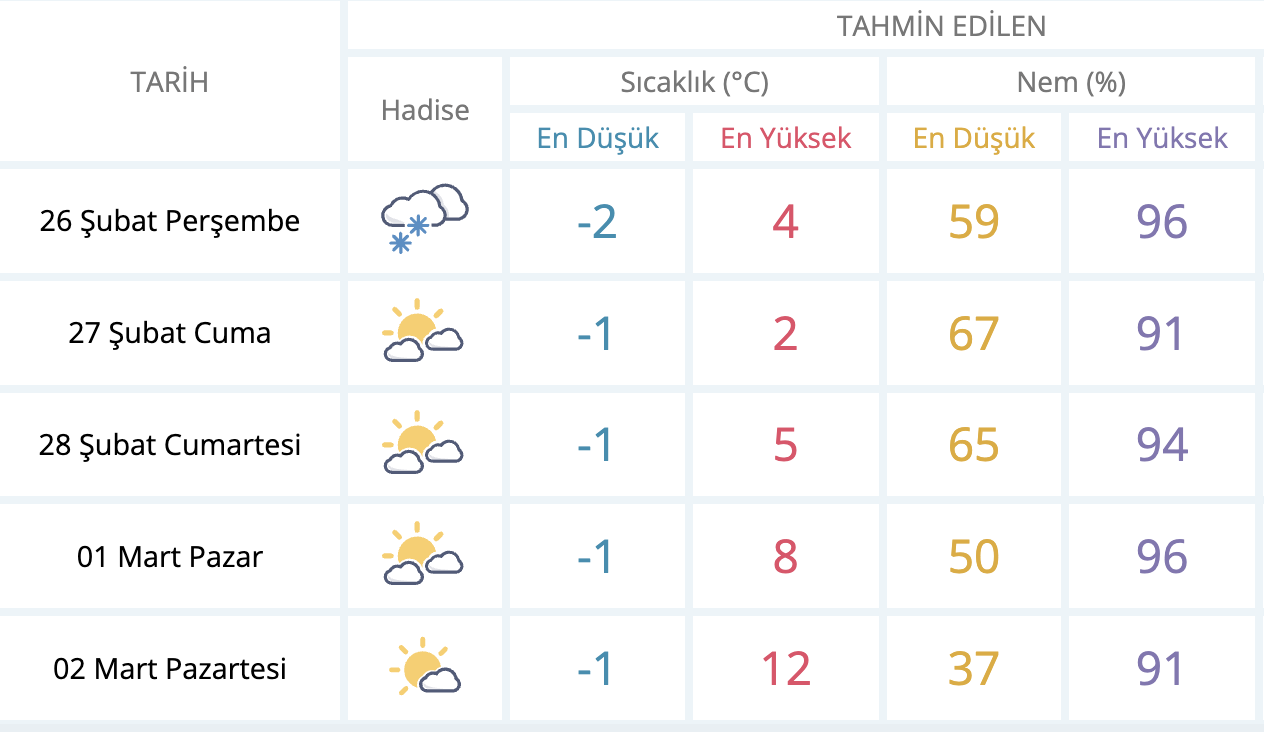
Task: Select the 02 Mart Pazartesi date cell
Action: pos(170,668)
